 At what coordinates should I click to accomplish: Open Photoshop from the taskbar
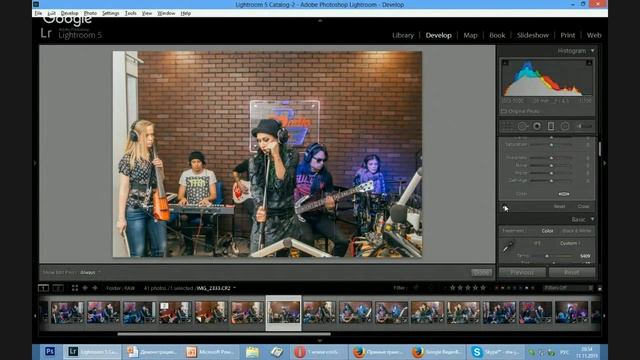point(50,351)
